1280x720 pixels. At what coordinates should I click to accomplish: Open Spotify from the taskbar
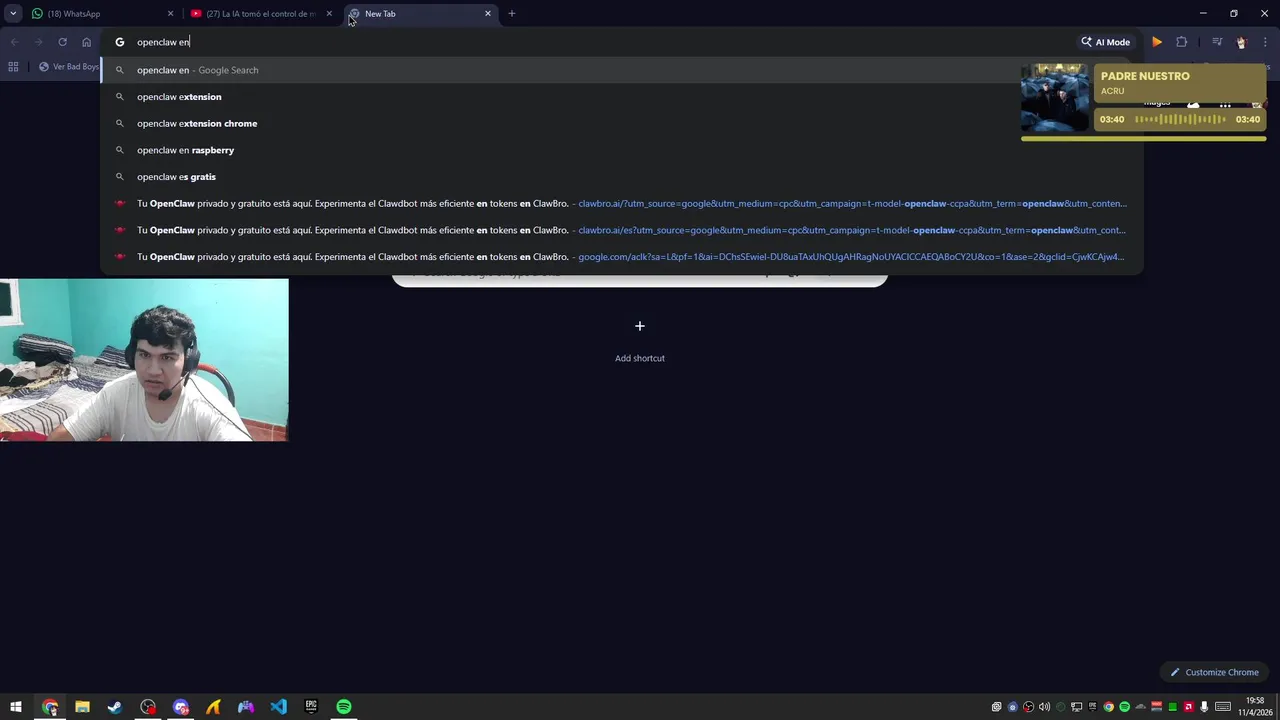tap(344, 707)
